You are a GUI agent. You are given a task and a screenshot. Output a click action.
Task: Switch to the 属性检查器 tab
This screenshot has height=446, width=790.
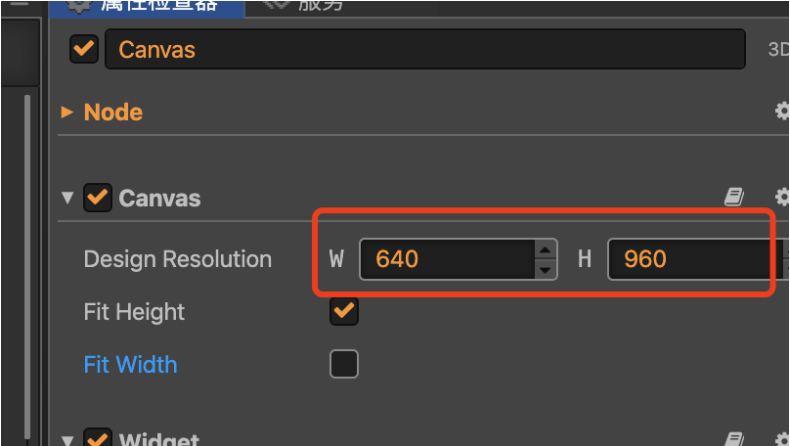147,6
